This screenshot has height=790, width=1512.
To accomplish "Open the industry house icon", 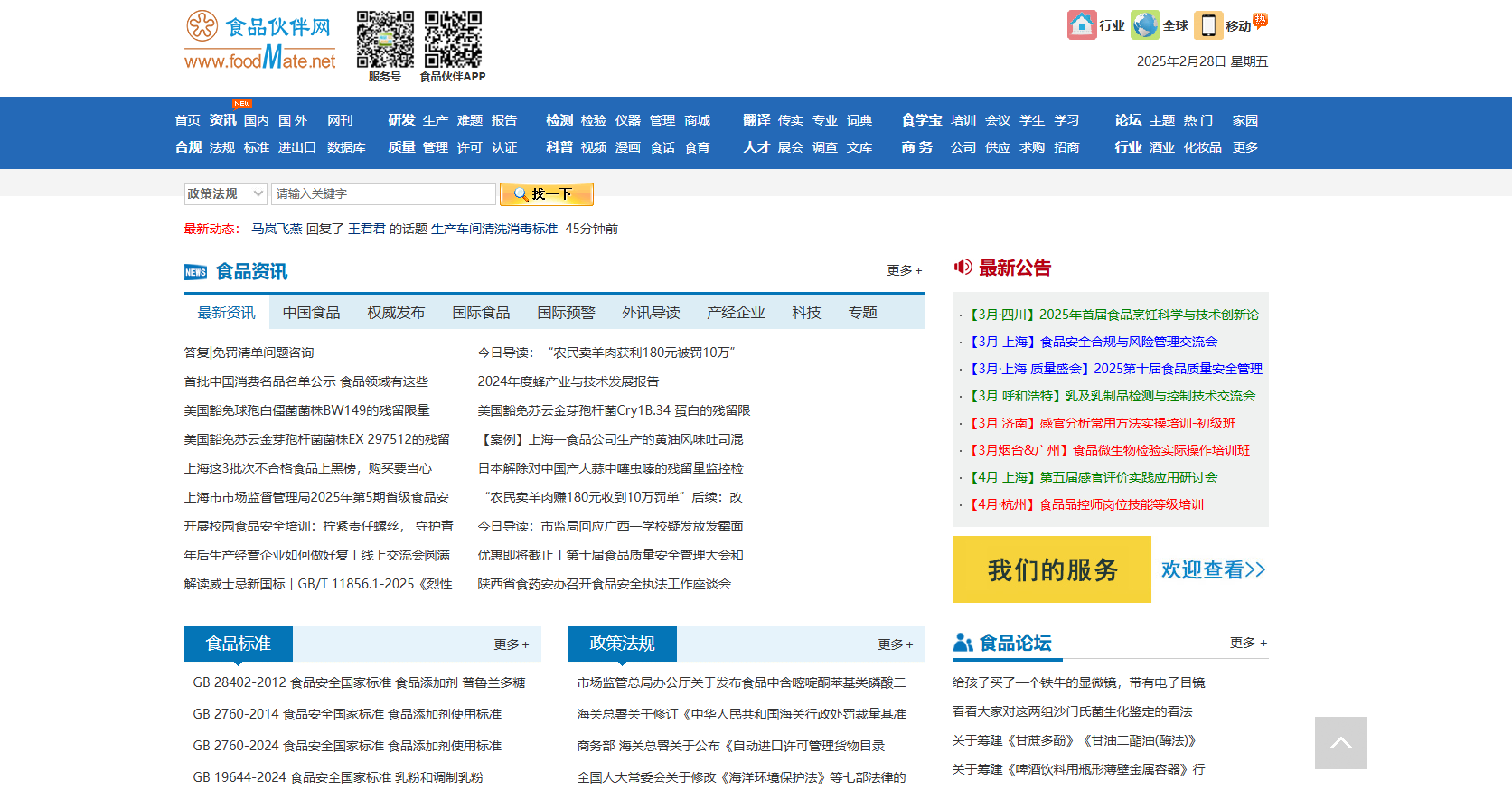I will click(x=1081, y=25).
